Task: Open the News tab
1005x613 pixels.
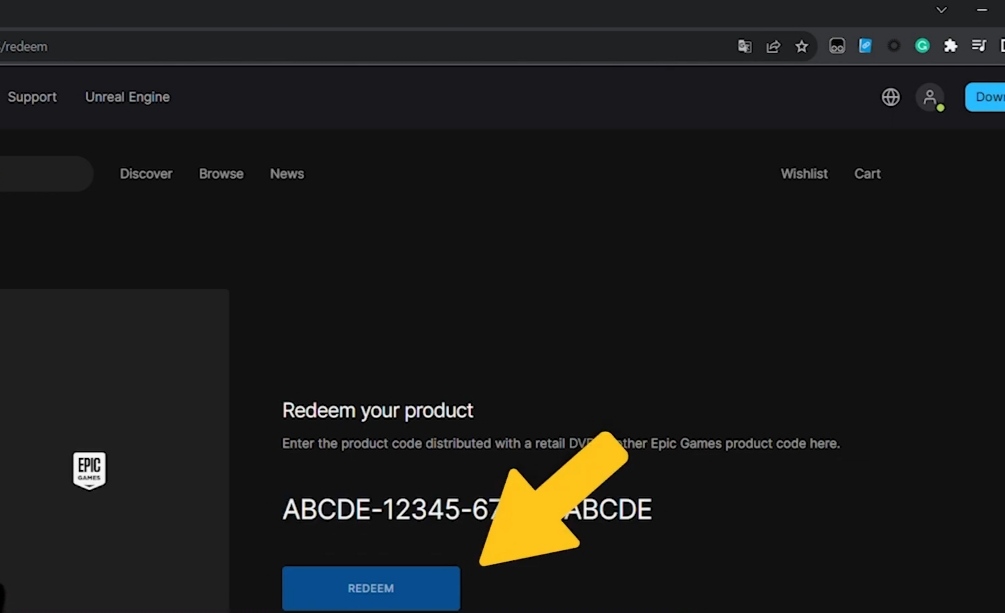Action: [x=287, y=174]
